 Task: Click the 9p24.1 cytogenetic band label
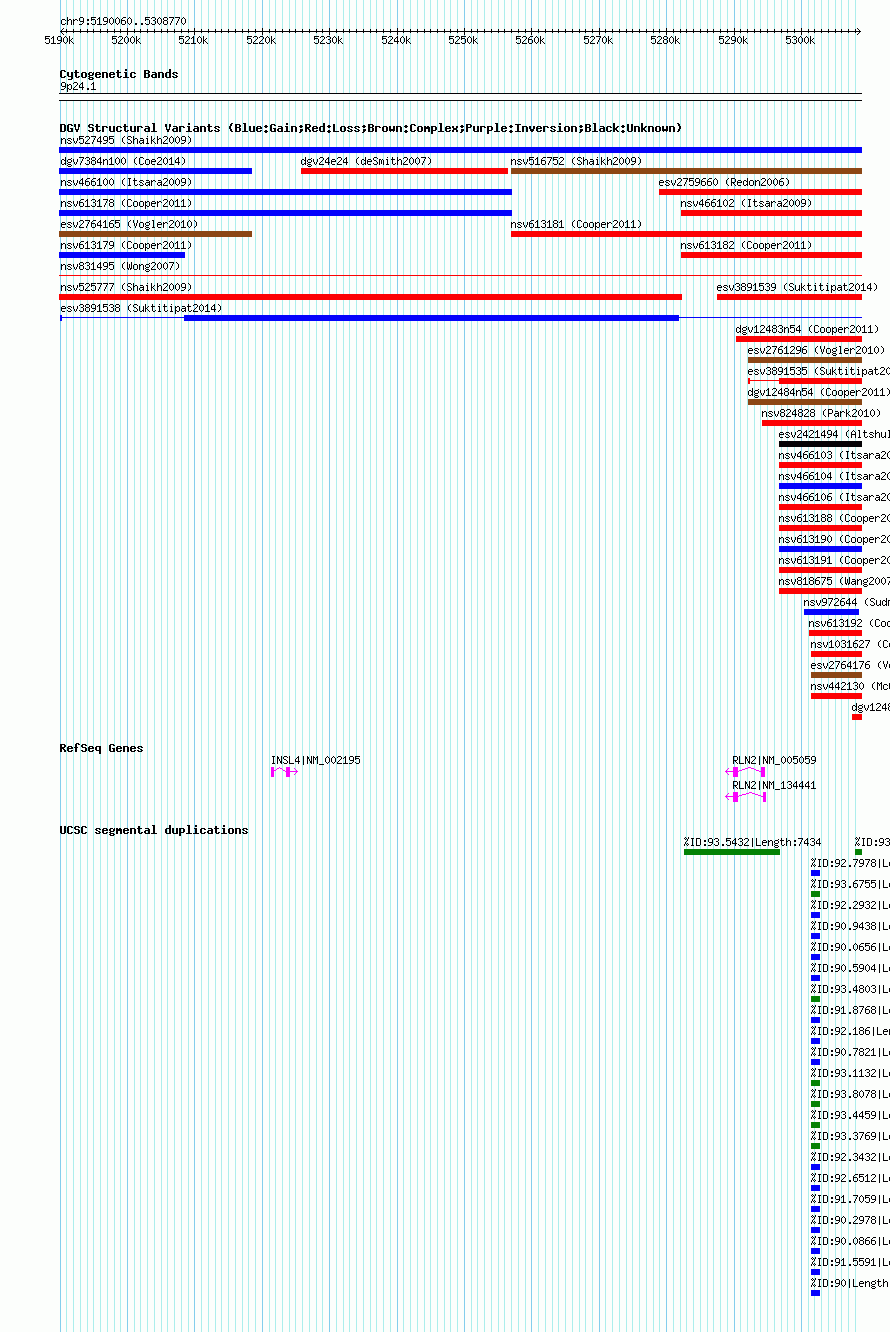point(78,87)
